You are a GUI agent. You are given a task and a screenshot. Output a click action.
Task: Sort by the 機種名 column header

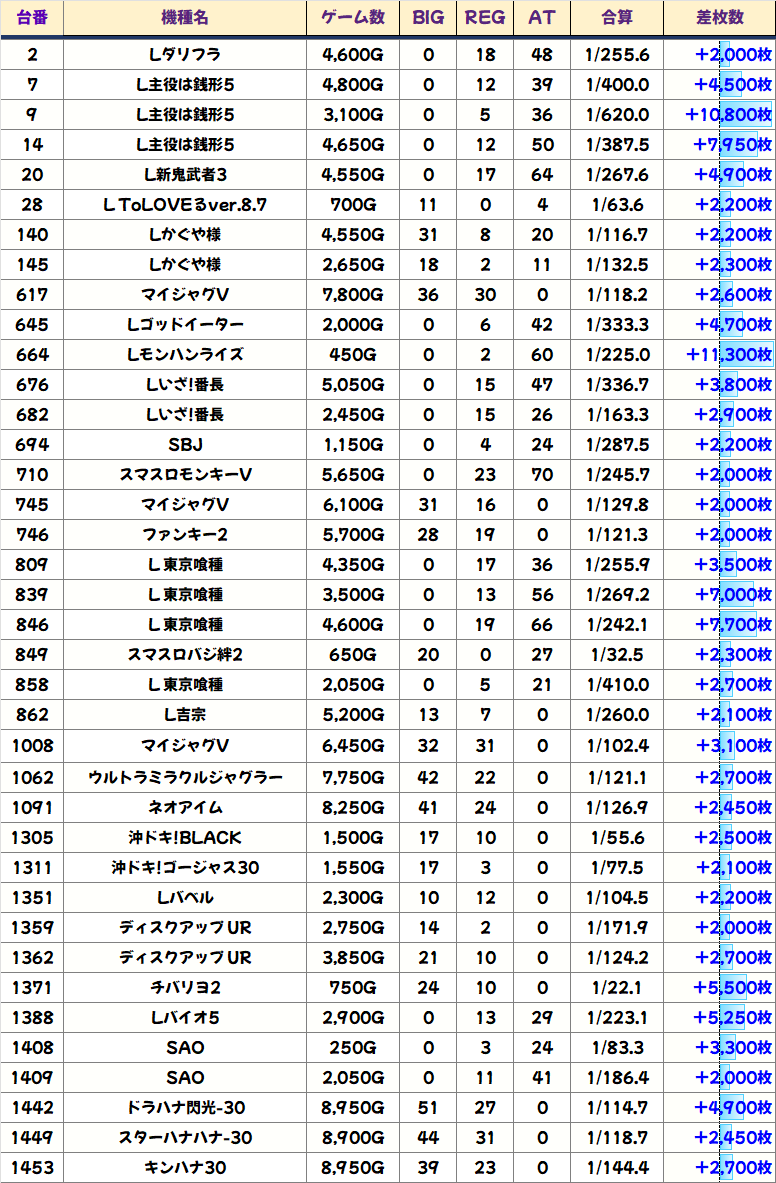point(185,18)
